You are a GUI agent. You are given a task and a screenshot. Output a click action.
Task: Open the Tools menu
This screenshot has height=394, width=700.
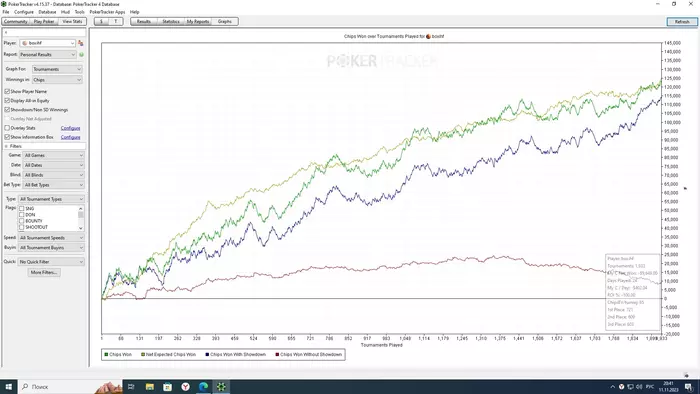click(79, 12)
